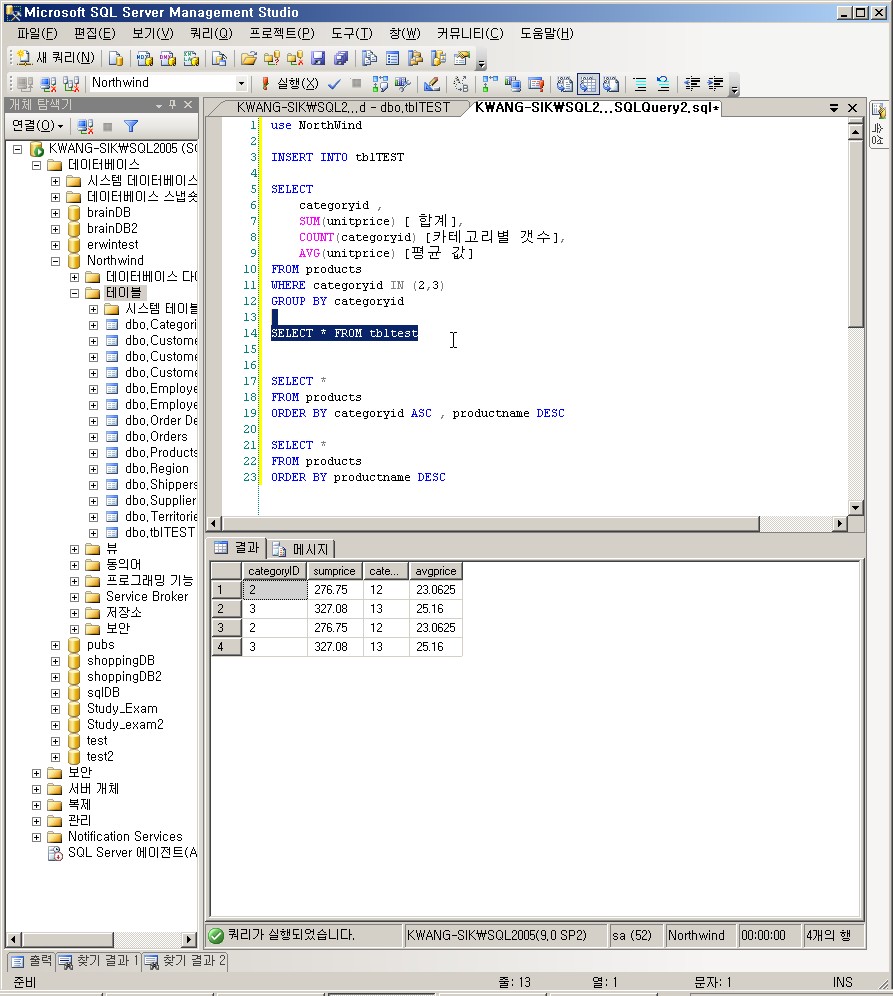The image size is (893, 996).
Task: Click the Disconnect query toolbar icon
Action: 48,83
